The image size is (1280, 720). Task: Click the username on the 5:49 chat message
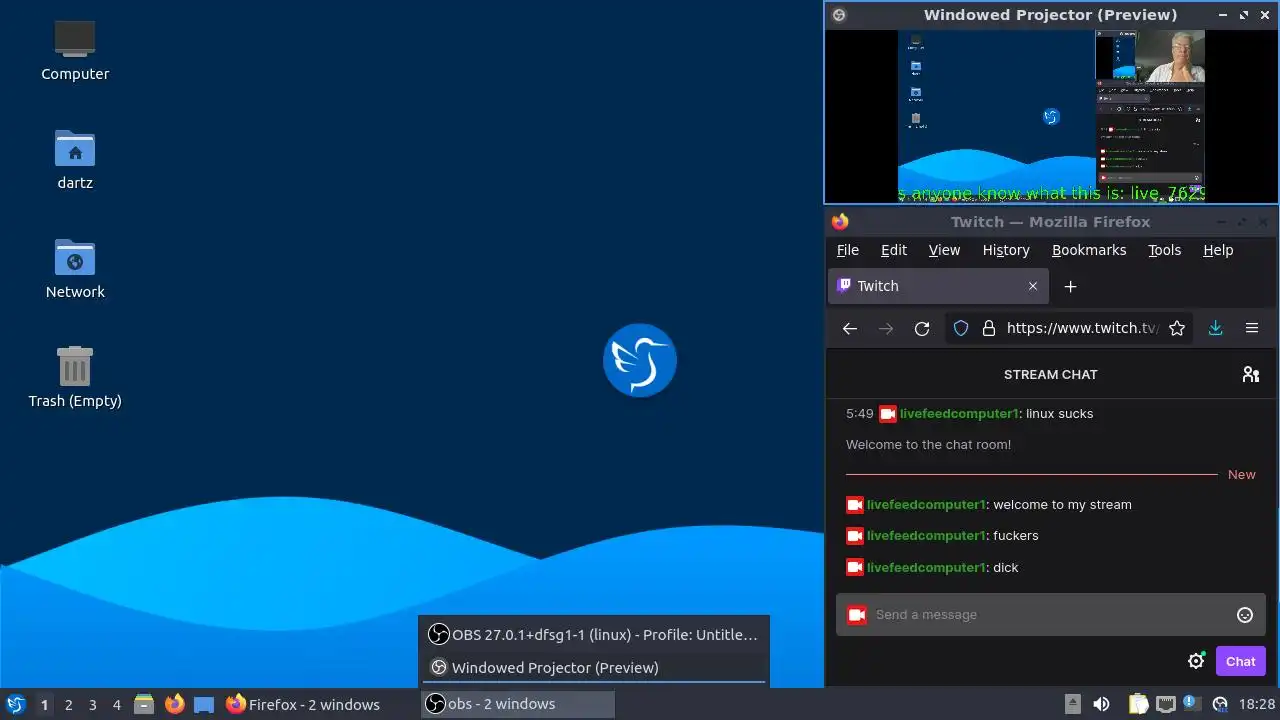[x=958, y=413]
